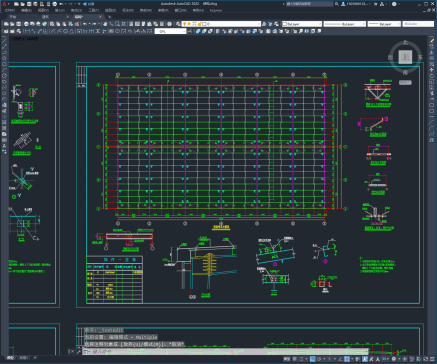
Task: Select the Line tool in draw toolbar
Action: tap(4, 40)
